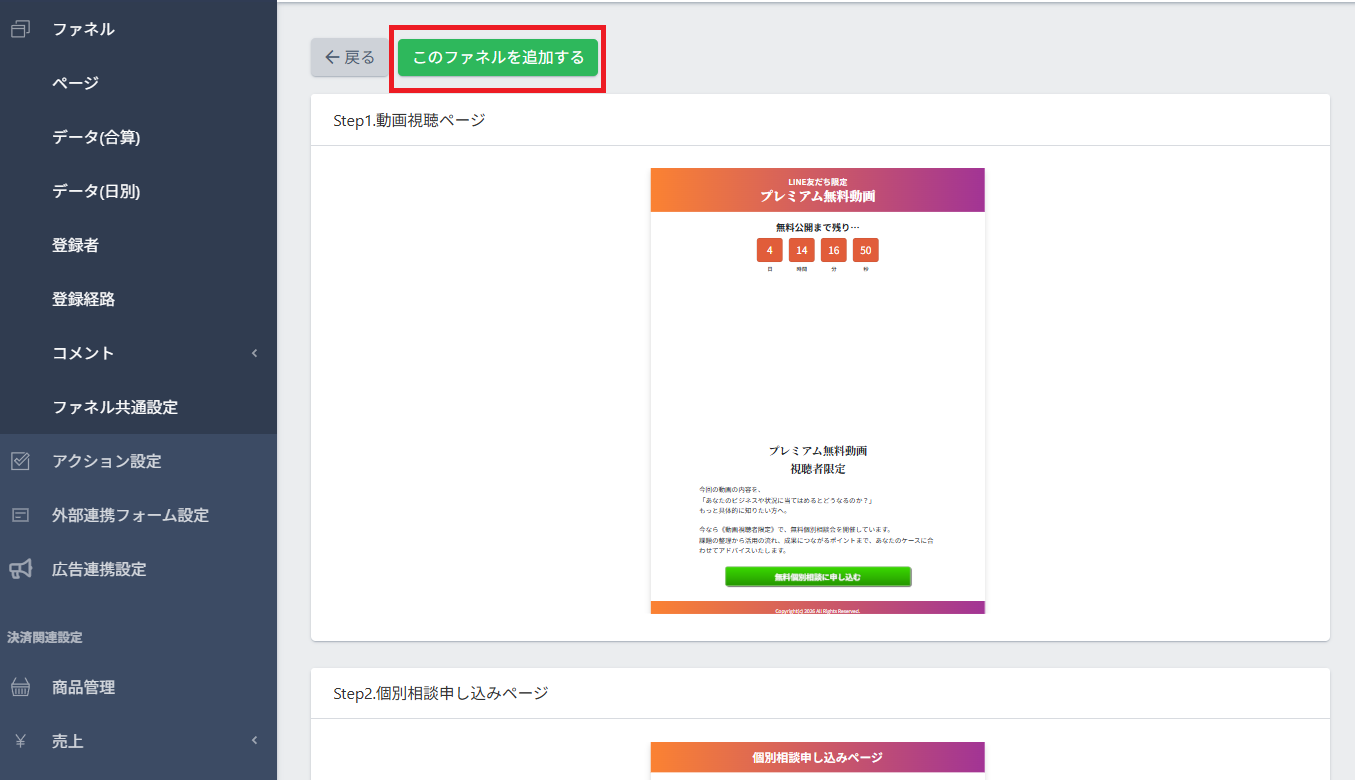Click the yen sales icon
This screenshot has width=1355, height=780.
(20, 741)
